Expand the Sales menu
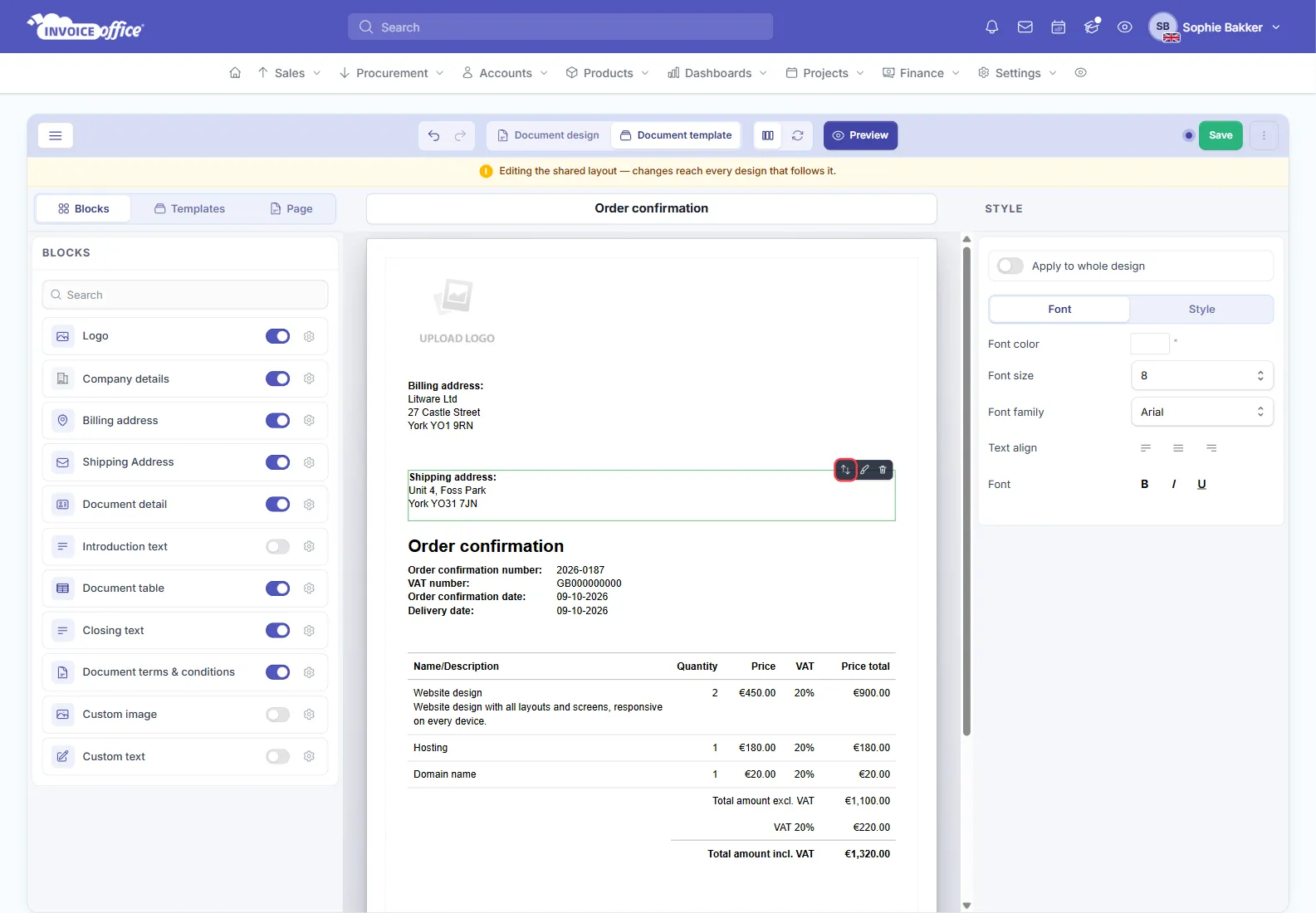The height and width of the screenshot is (913, 1316). [289, 73]
